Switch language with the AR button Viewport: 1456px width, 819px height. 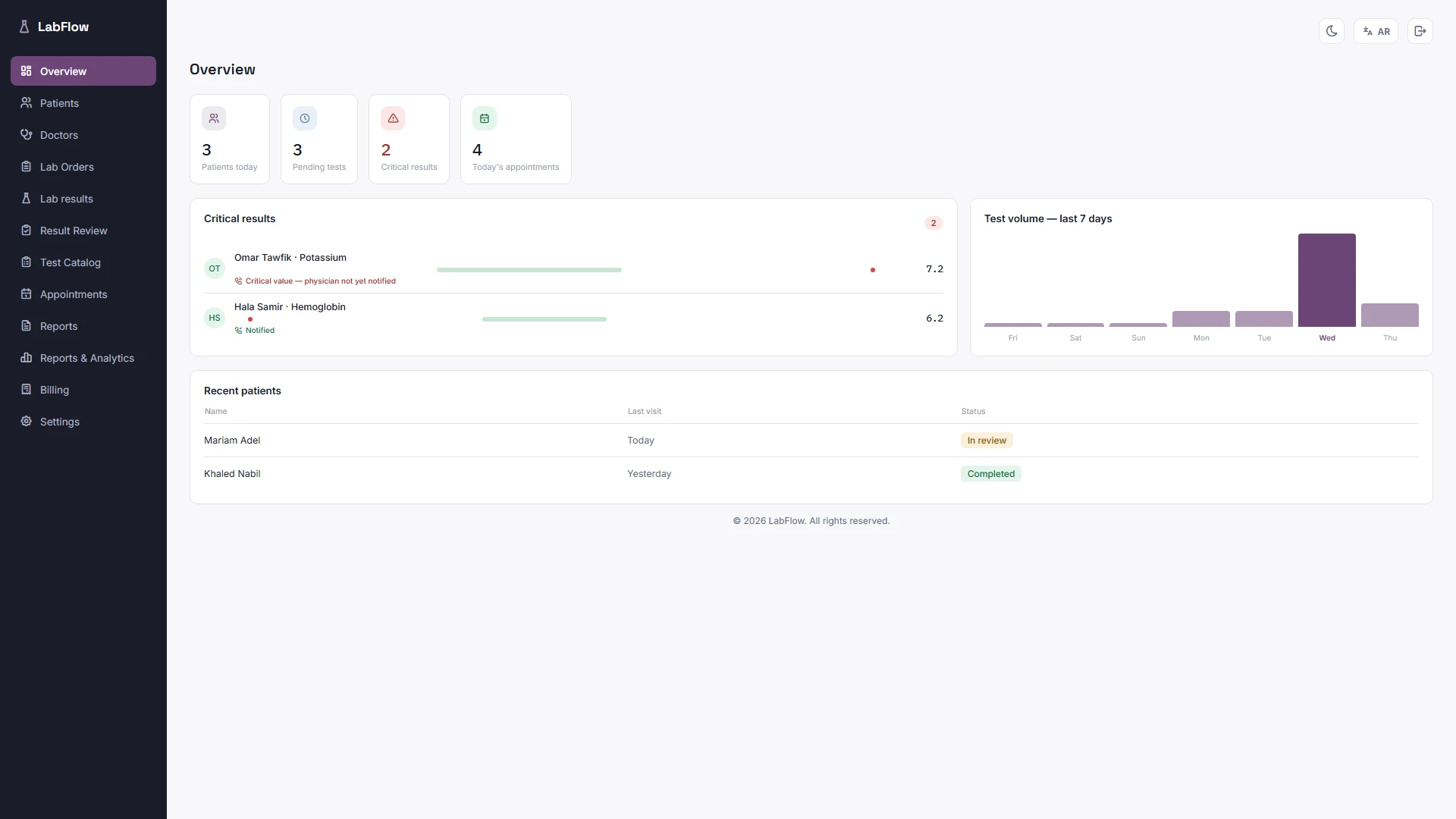click(1376, 31)
